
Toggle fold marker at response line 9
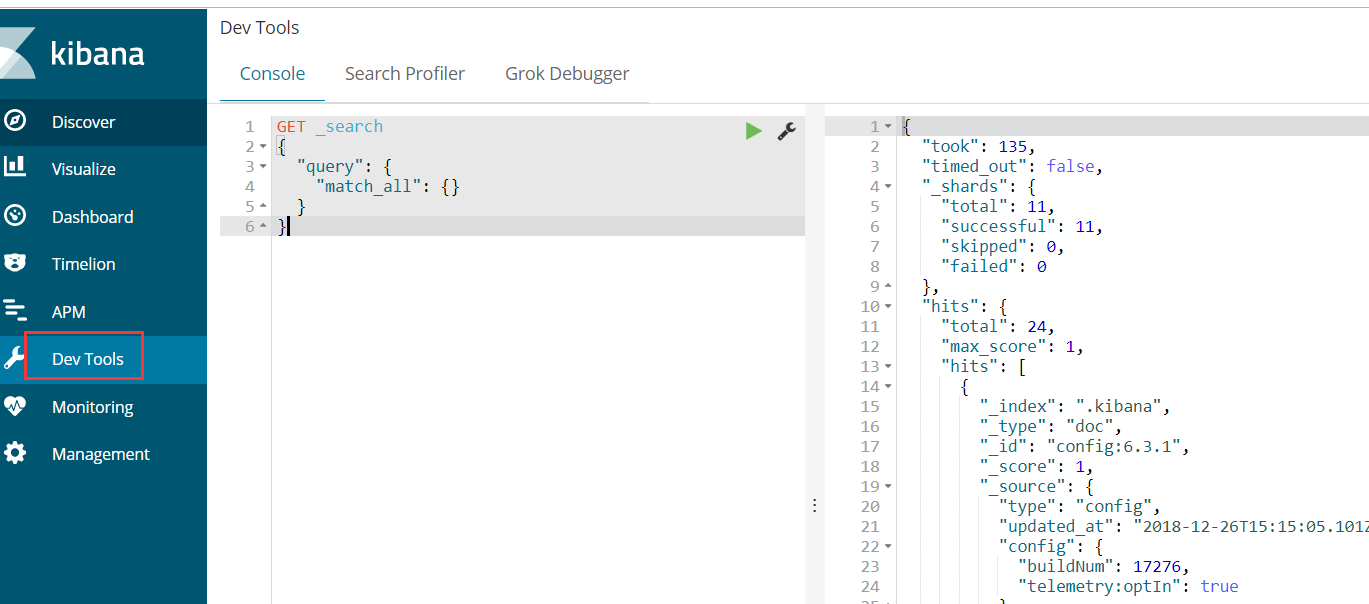point(888,287)
